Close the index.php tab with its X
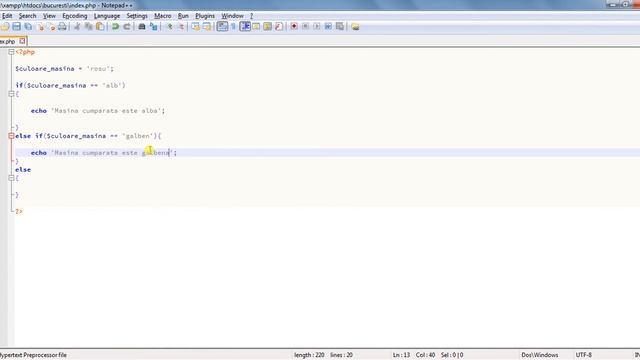This screenshot has width=640, height=360. (x=22, y=41)
